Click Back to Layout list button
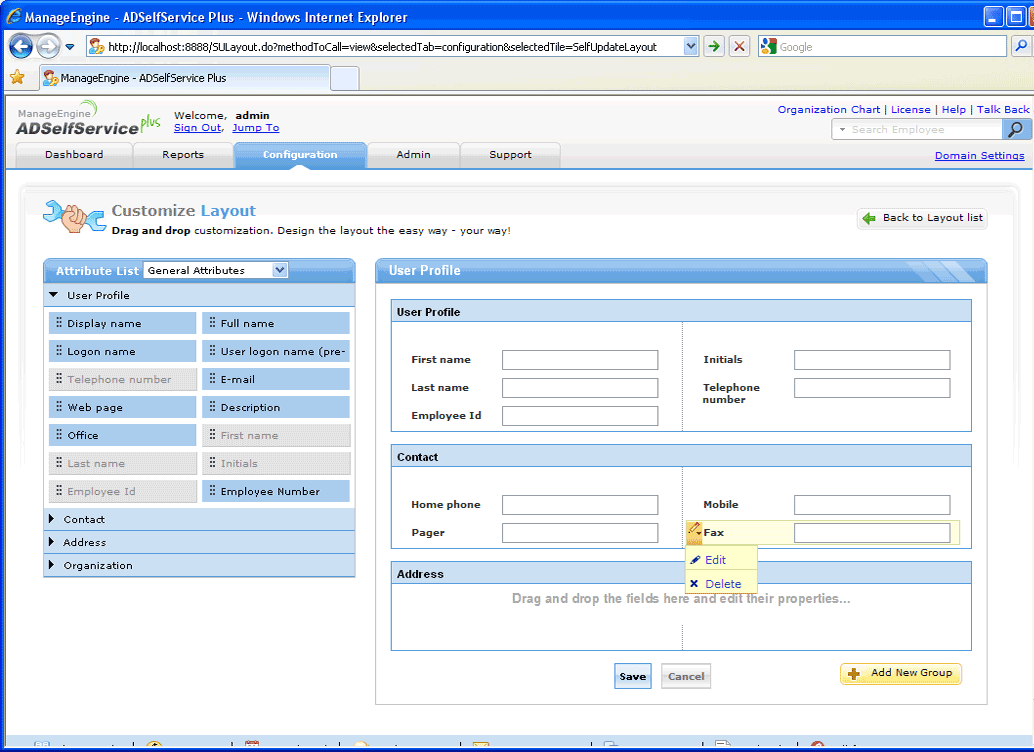The image size is (1034, 752). pos(922,218)
